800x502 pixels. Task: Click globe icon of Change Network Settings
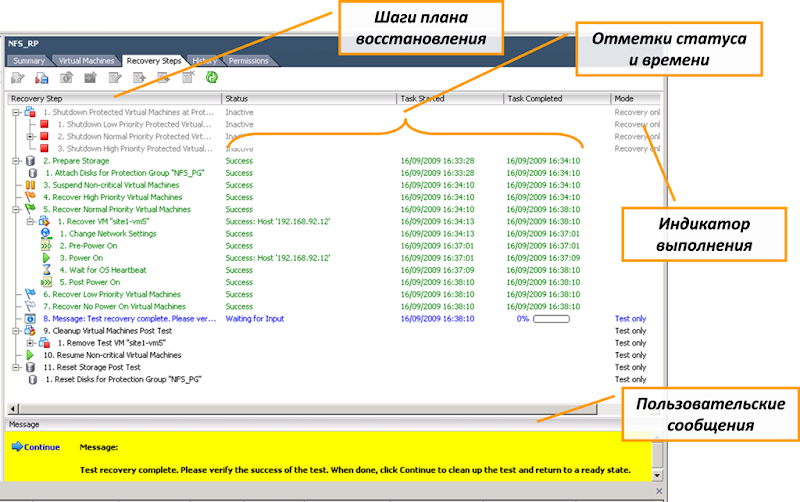[45, 234]
